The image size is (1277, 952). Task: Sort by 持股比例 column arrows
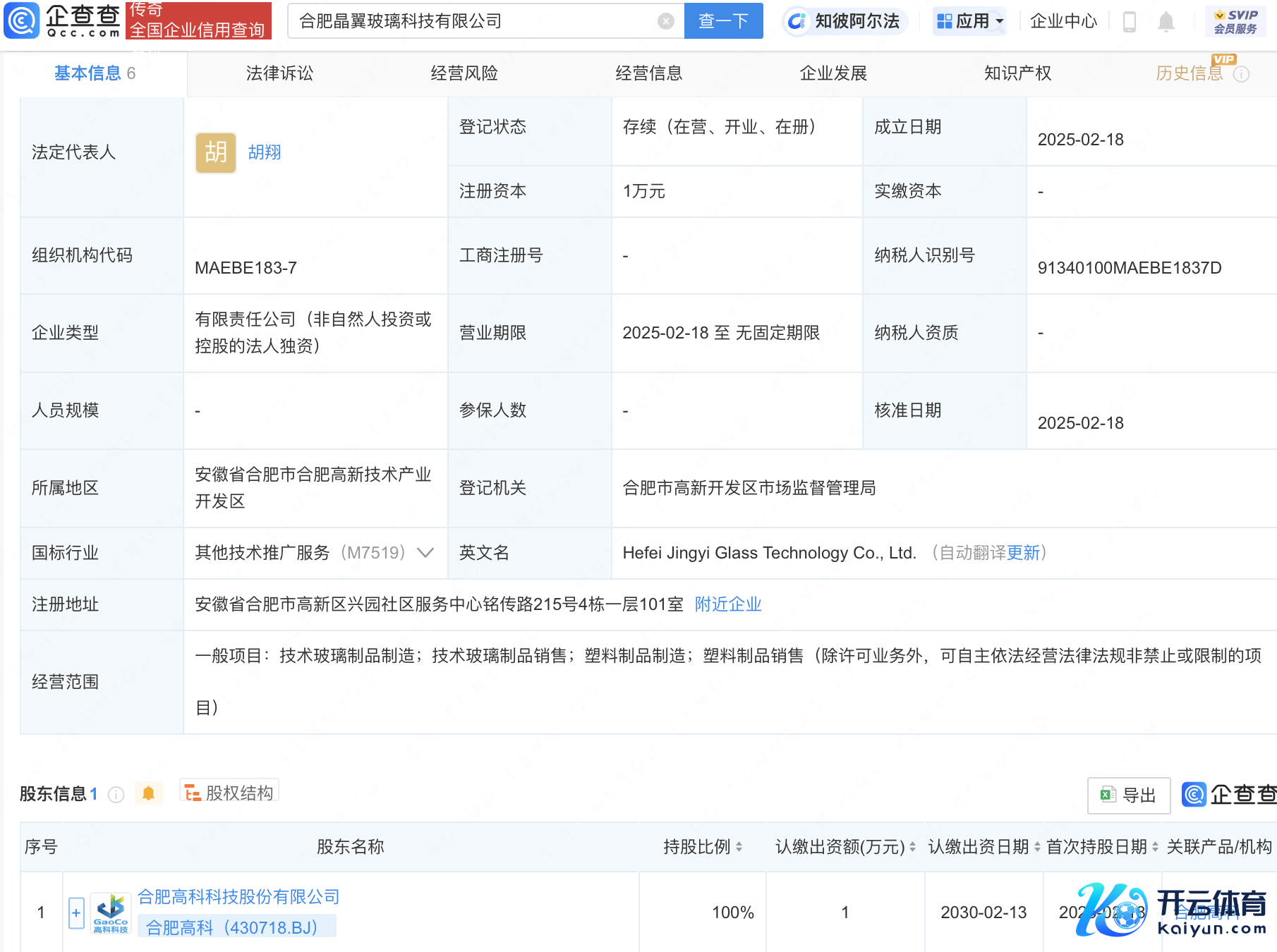click(x=739, y=847)
